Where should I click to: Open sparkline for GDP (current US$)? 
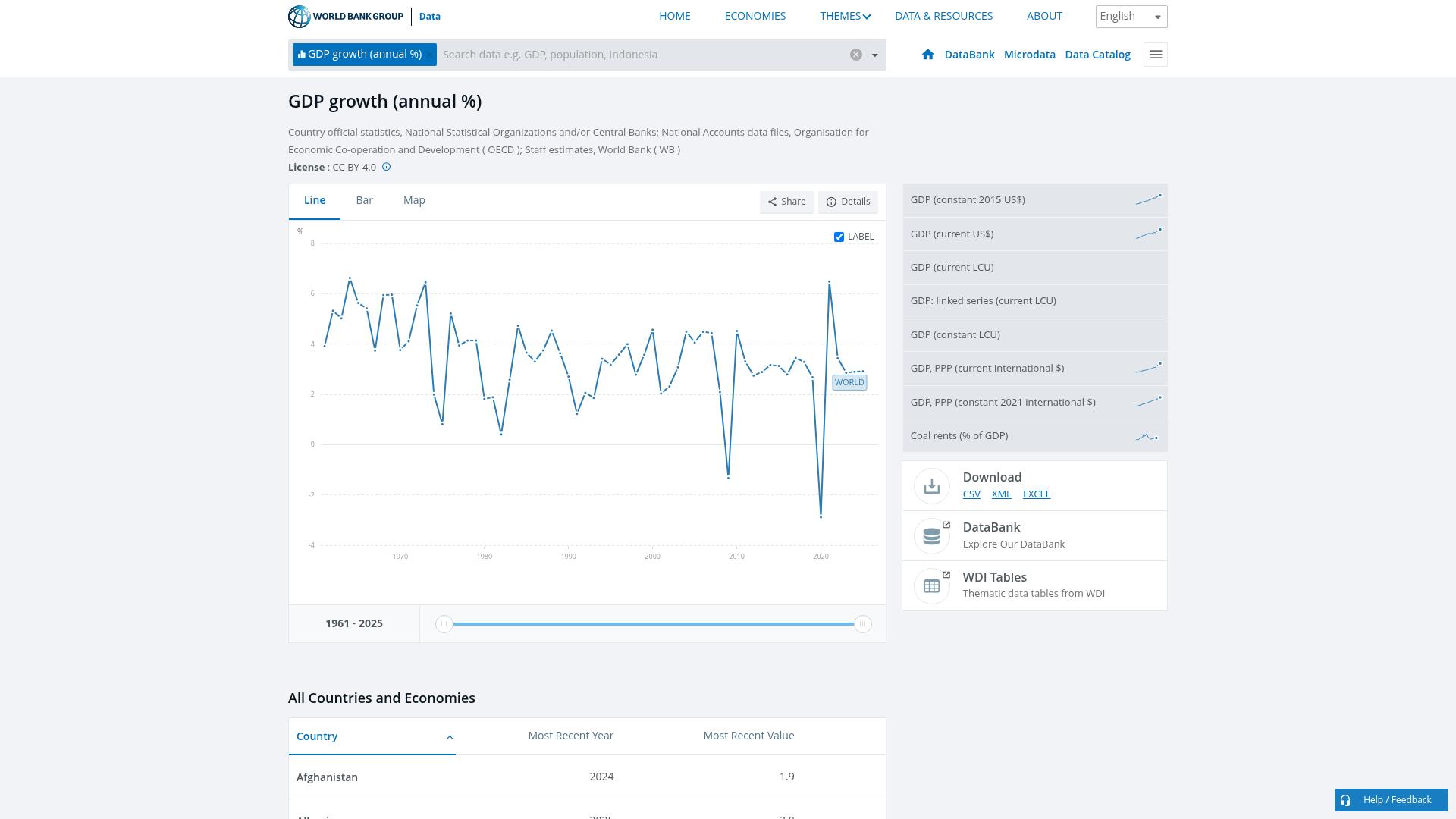click(x=1148, y=234)
